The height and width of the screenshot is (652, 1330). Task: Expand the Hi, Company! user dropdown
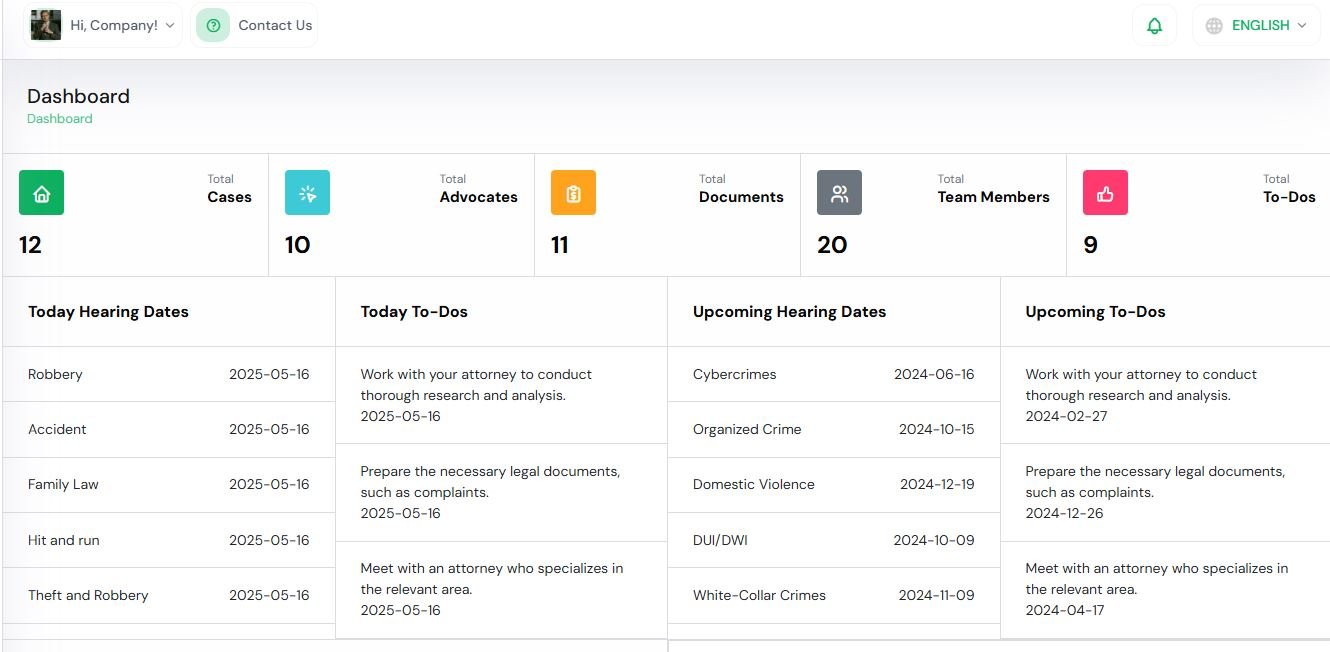pyautogui.click(x=122, y=26)
